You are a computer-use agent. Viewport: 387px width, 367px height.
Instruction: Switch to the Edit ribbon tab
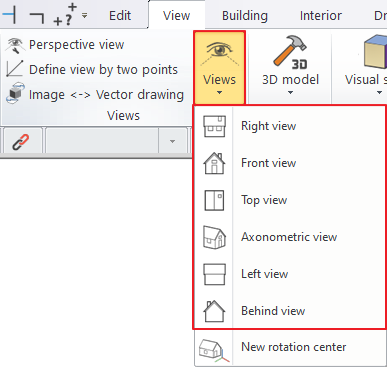coord(120,16)
